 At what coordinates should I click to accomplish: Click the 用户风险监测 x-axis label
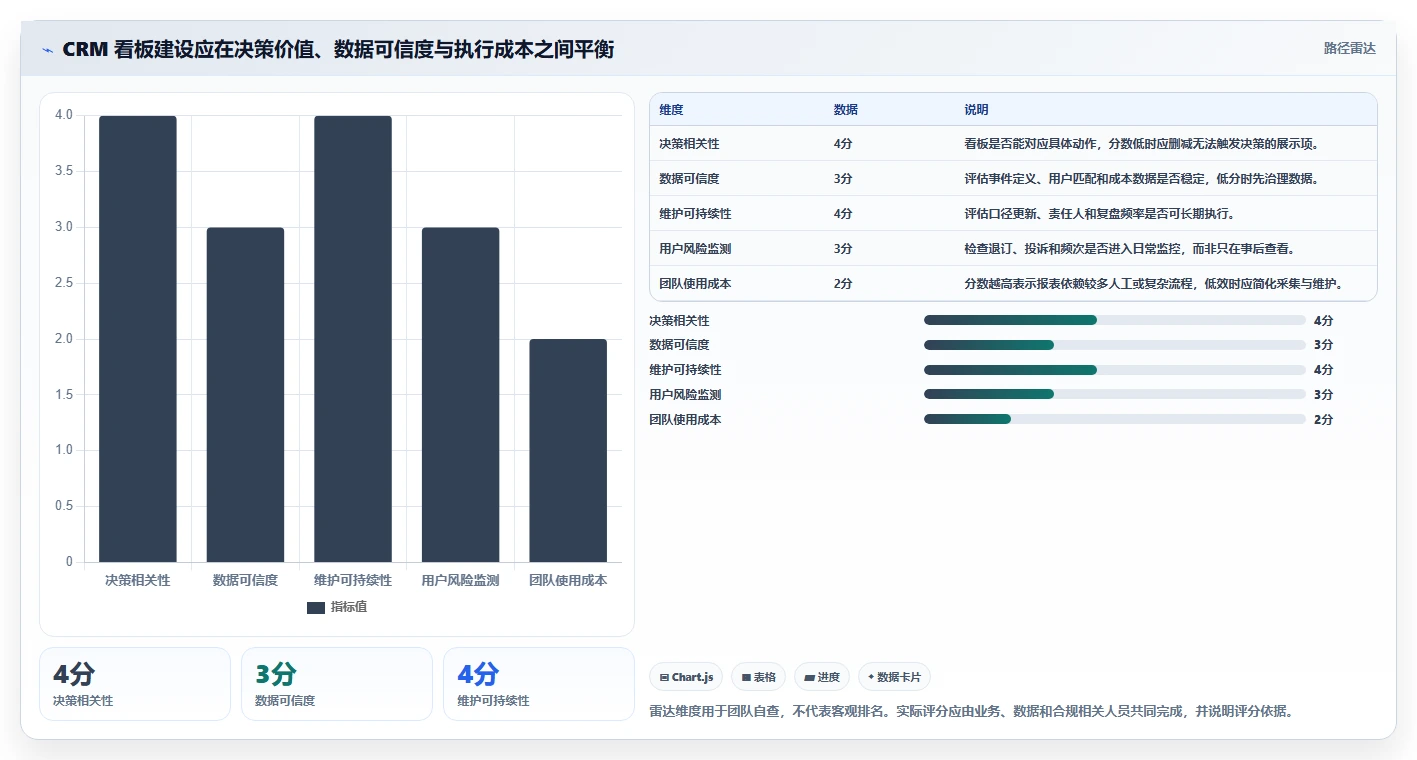coord(461,580)
